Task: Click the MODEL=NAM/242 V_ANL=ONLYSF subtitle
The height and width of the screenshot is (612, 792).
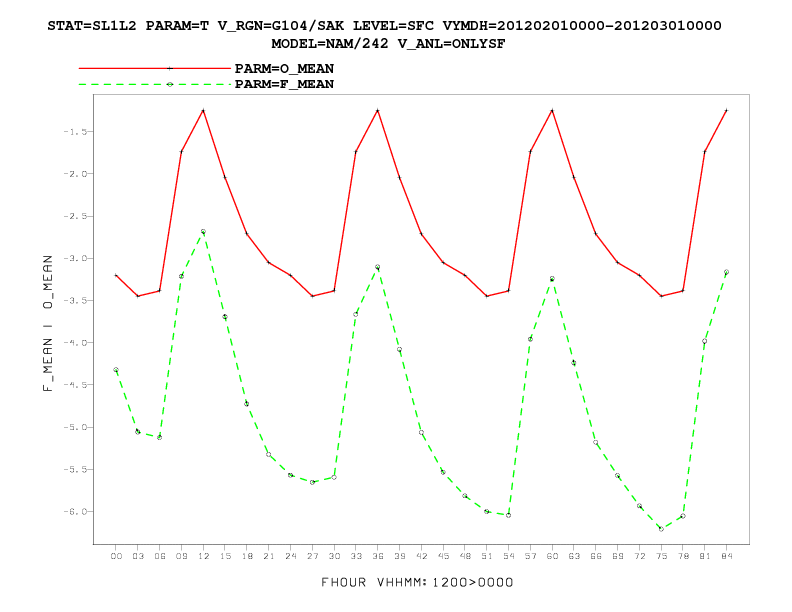Action: tap(388, 44)
